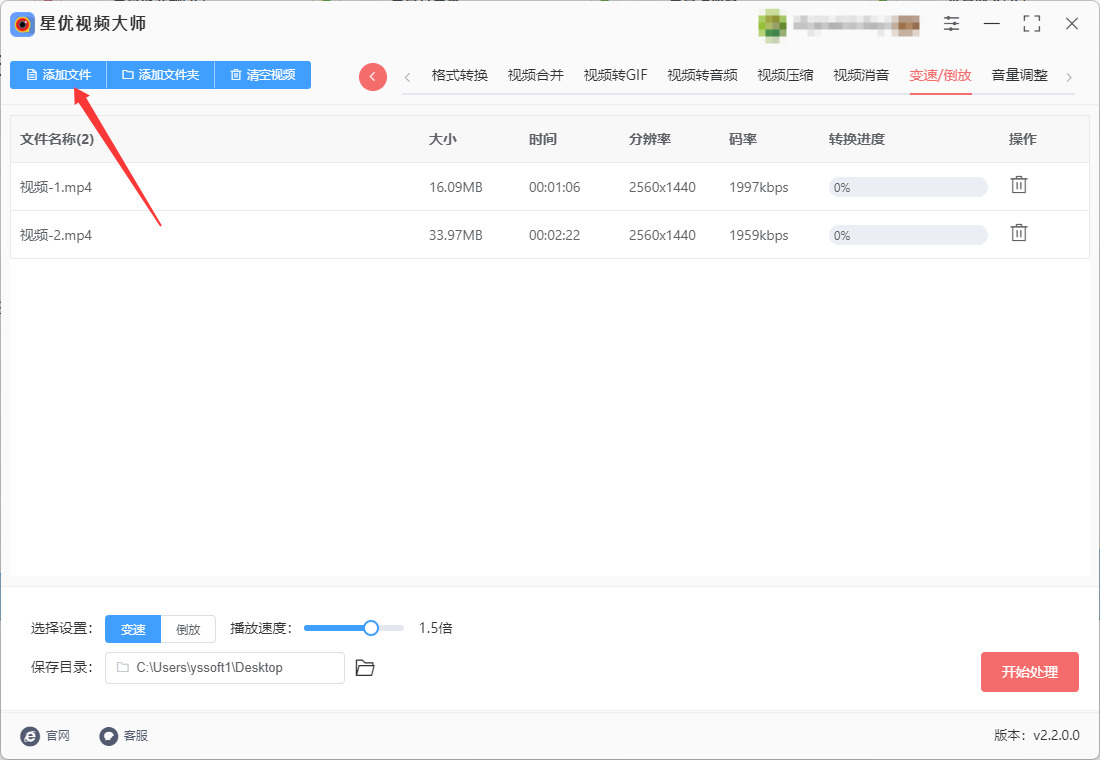Select the 视频压缩 tab
Screen dimensions: 1100x760
(785, 75)
